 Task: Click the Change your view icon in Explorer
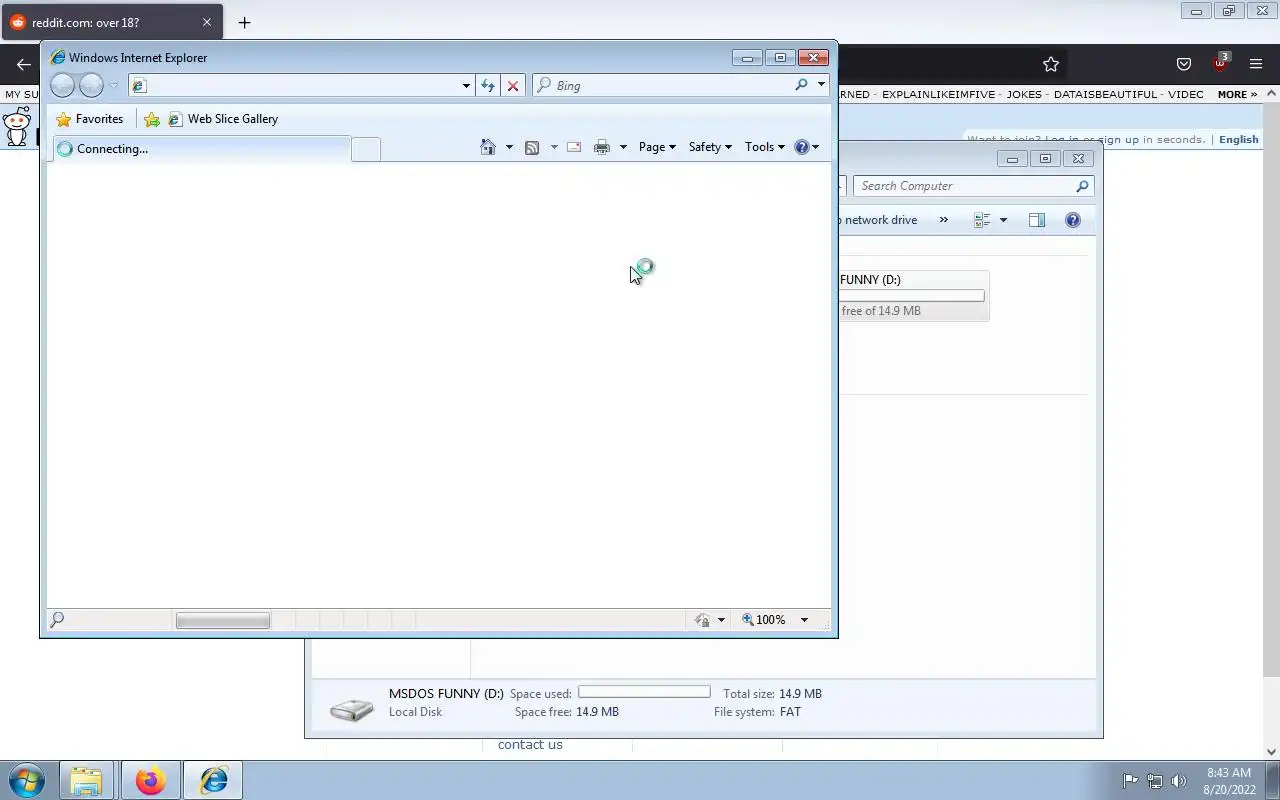tap(982, 220)
